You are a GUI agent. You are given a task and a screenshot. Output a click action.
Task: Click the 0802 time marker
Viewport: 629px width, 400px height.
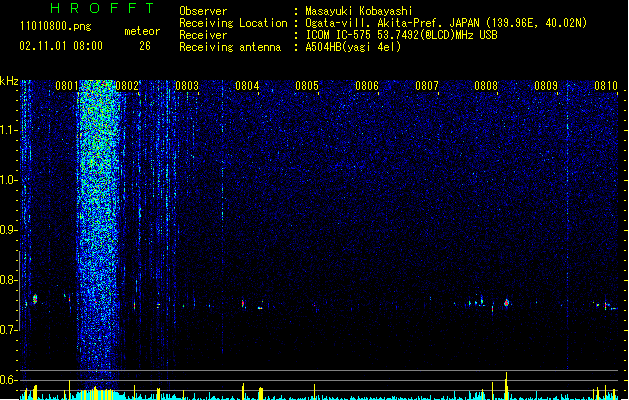tap(127, 86)
